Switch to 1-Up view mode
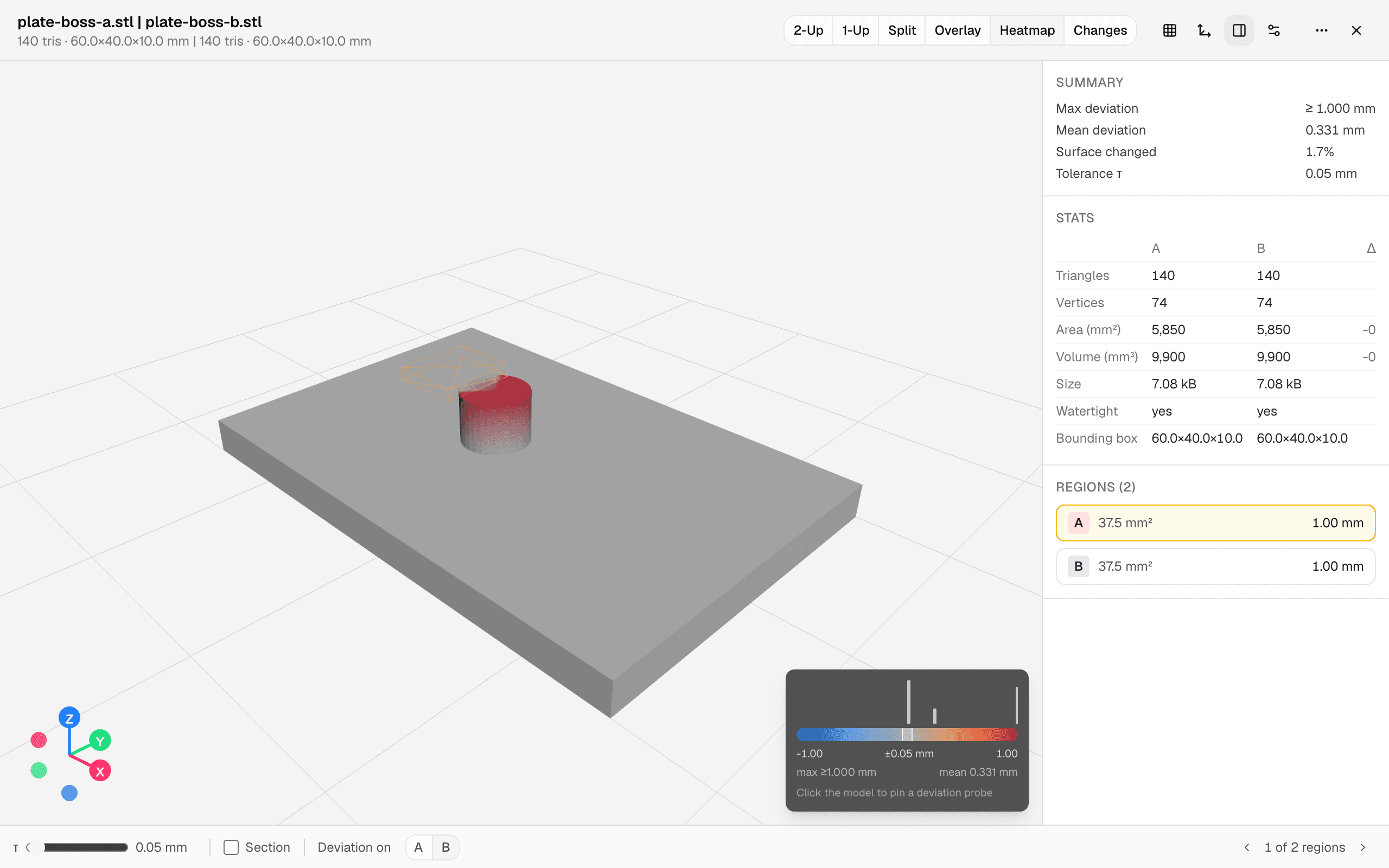Screen dimensions: 1389x868 (x=855, y=30)
